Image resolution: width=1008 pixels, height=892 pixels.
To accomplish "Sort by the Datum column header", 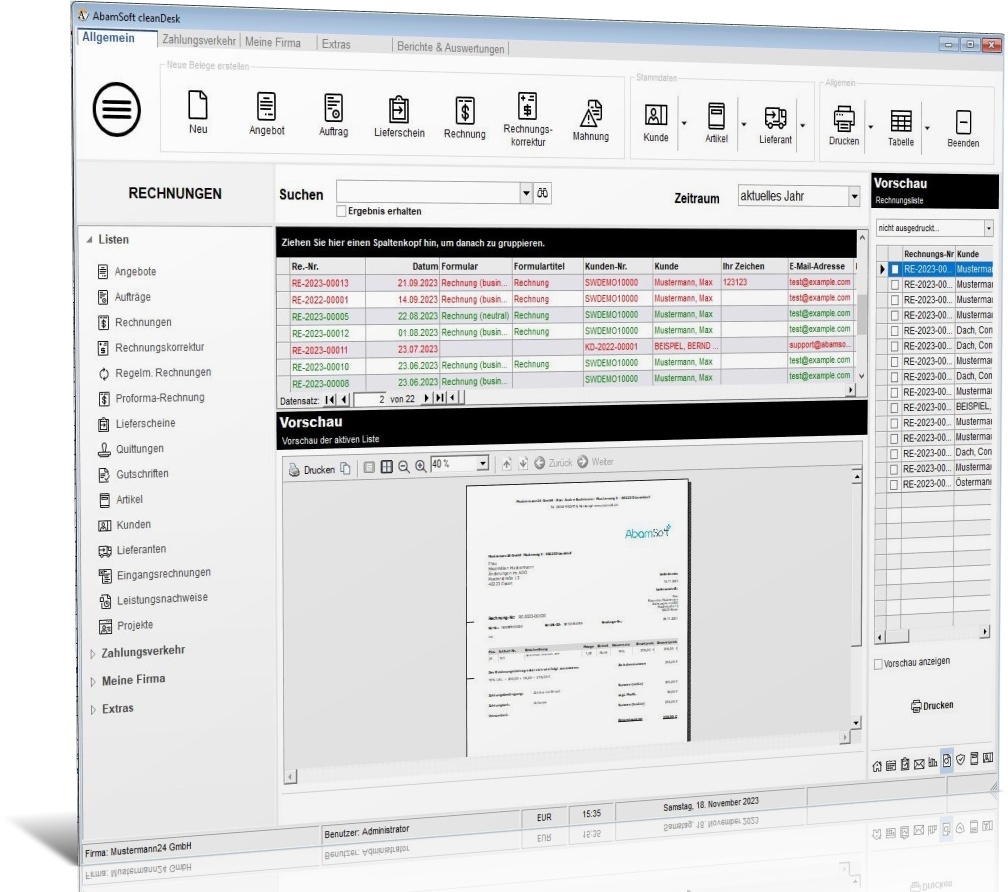I will 402,266.
